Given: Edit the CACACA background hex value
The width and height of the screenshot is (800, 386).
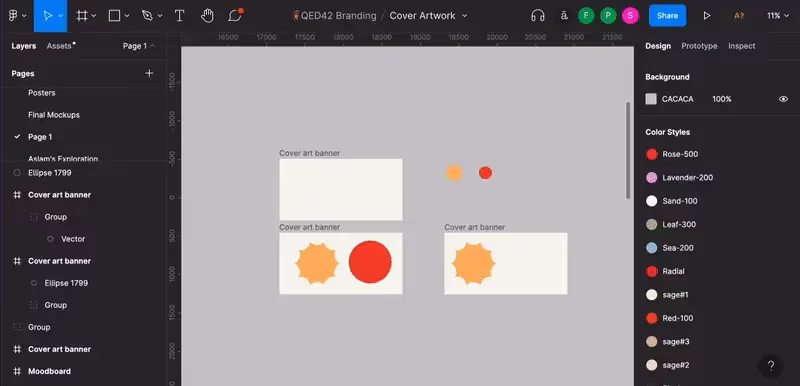Looking at the screenshot, I should pos(678,99).
